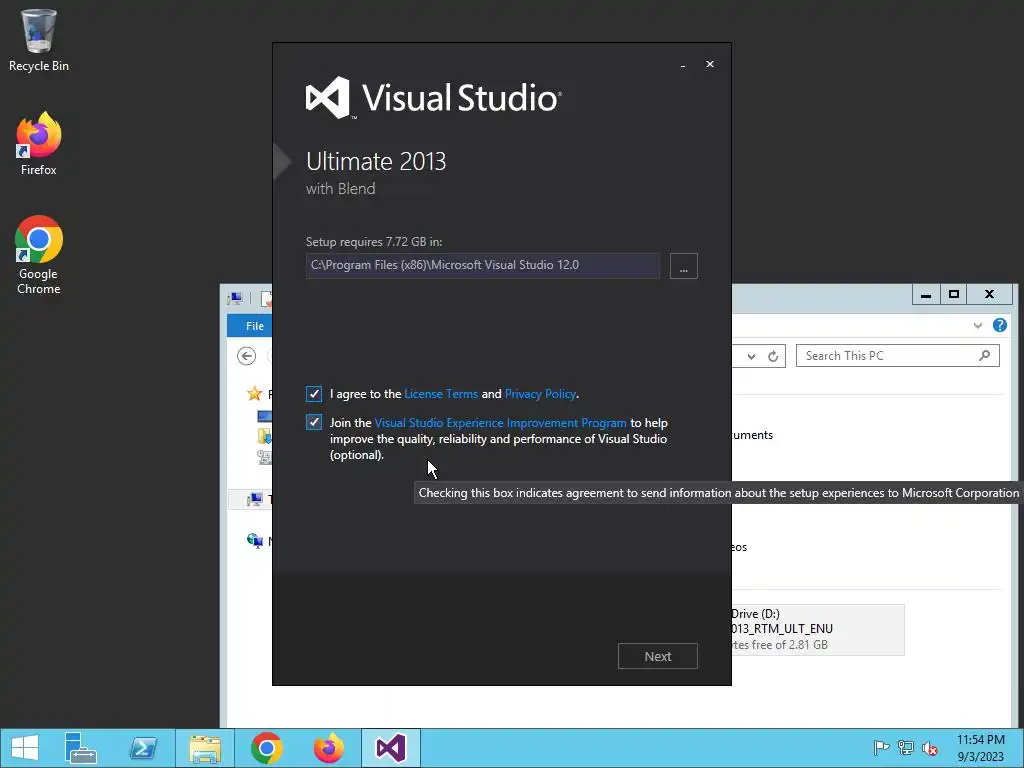This screenshot has height=768, width=1024.
Task: Go back in the File Explorer window
Action: coord(246,356)
